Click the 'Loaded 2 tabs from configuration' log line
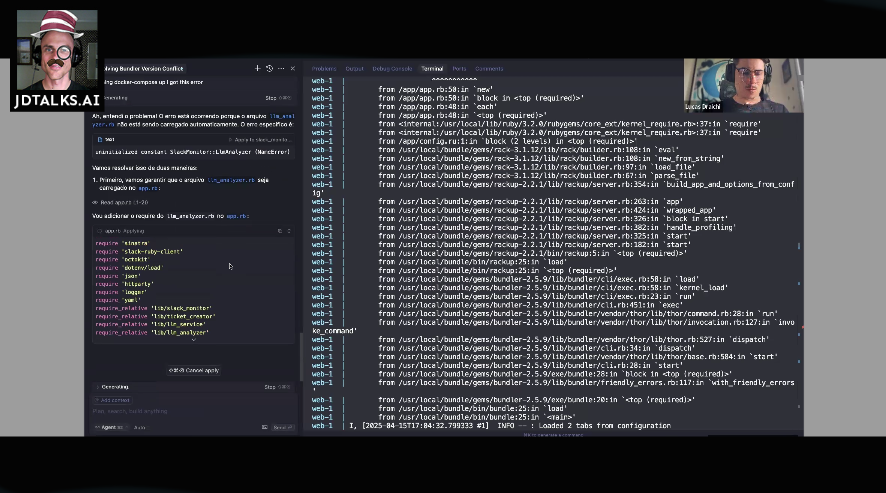This screenshot has width=886, height=493. pos(510,426)
